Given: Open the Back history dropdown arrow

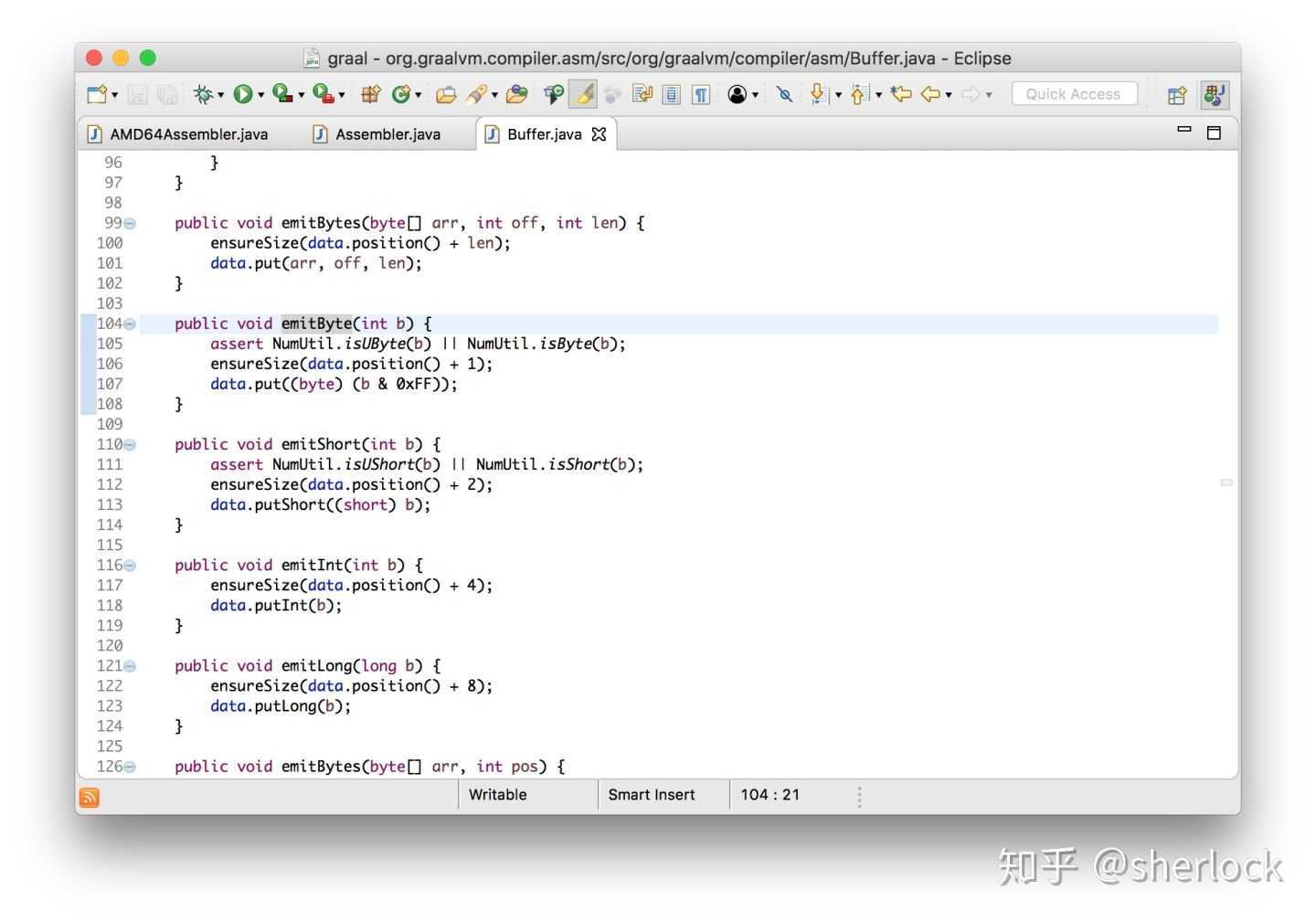Looking at the screenshot, I should (x=949, y=95).
